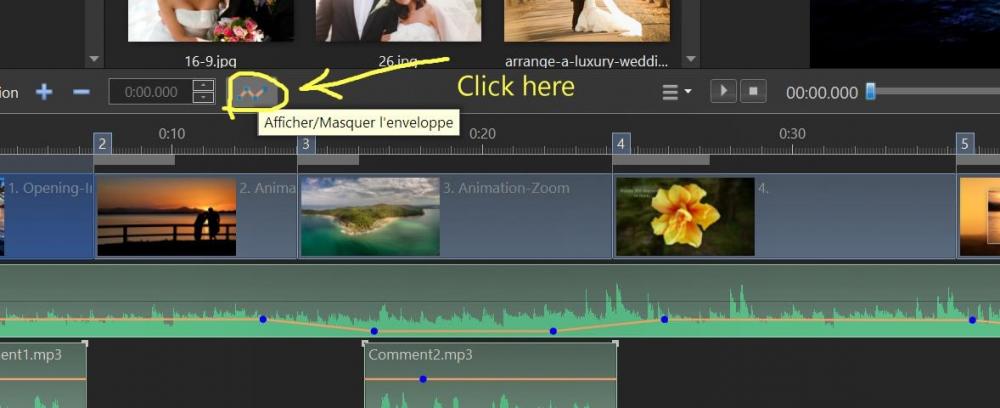This screenshot has height=408, width=1000.
Task: Click Comment2.mp3 clip right end handle
Action: [615, 344]
